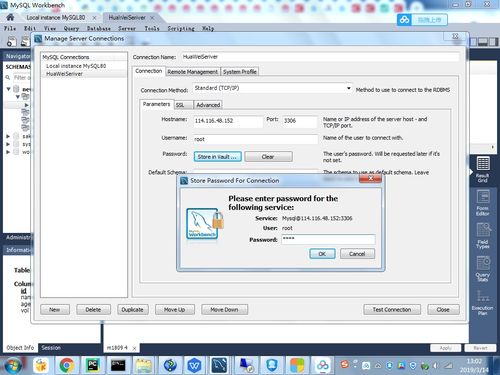
Task: Switch to the Remote Management tab
Action: coord(192,72)
